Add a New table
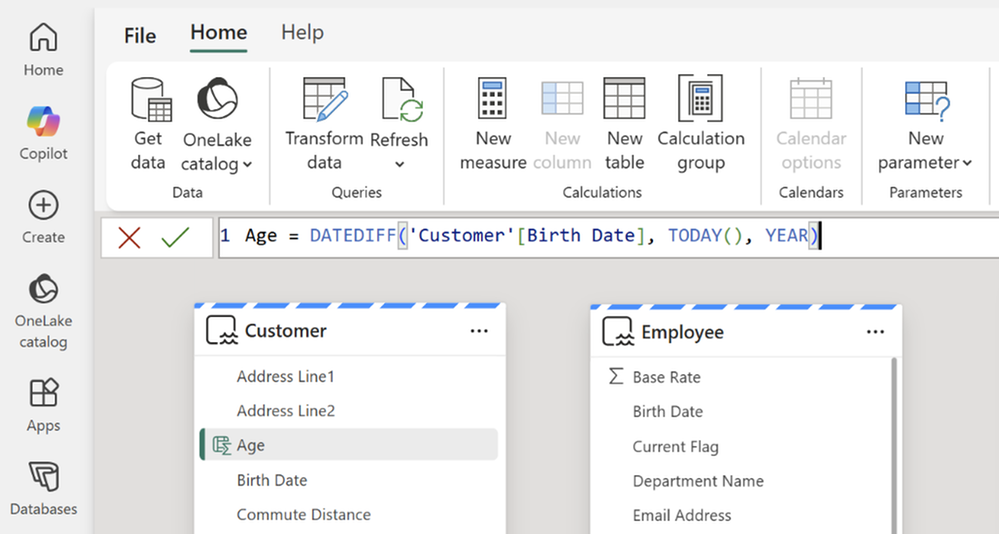The height and width of the screenshot is (534, 999). [624, 124]
